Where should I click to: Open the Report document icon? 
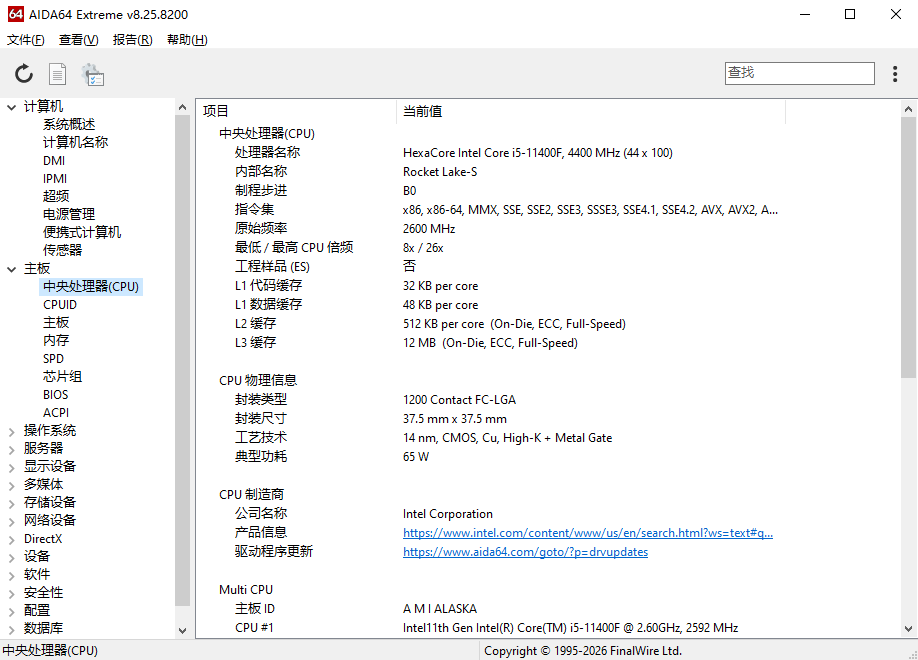[57, 74]
